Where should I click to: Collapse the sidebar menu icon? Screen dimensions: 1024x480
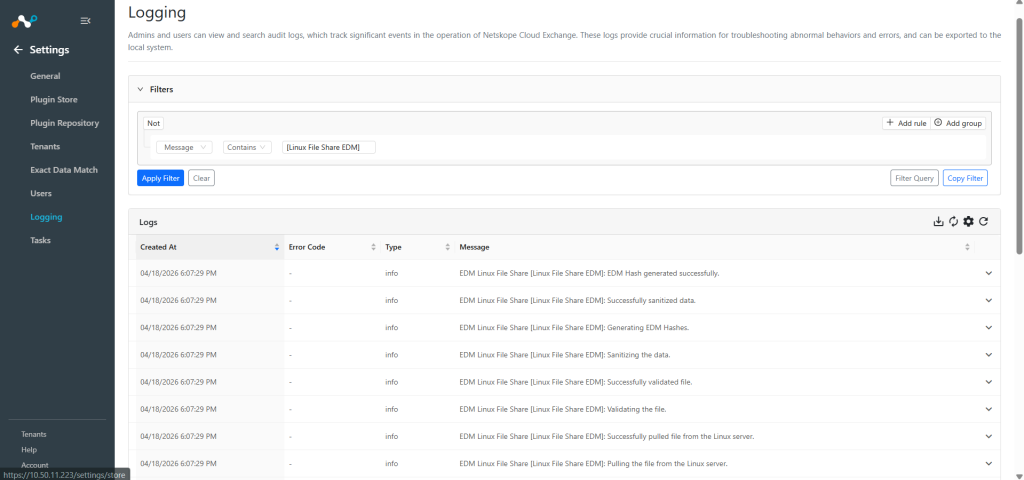click(x=85, y=21)
